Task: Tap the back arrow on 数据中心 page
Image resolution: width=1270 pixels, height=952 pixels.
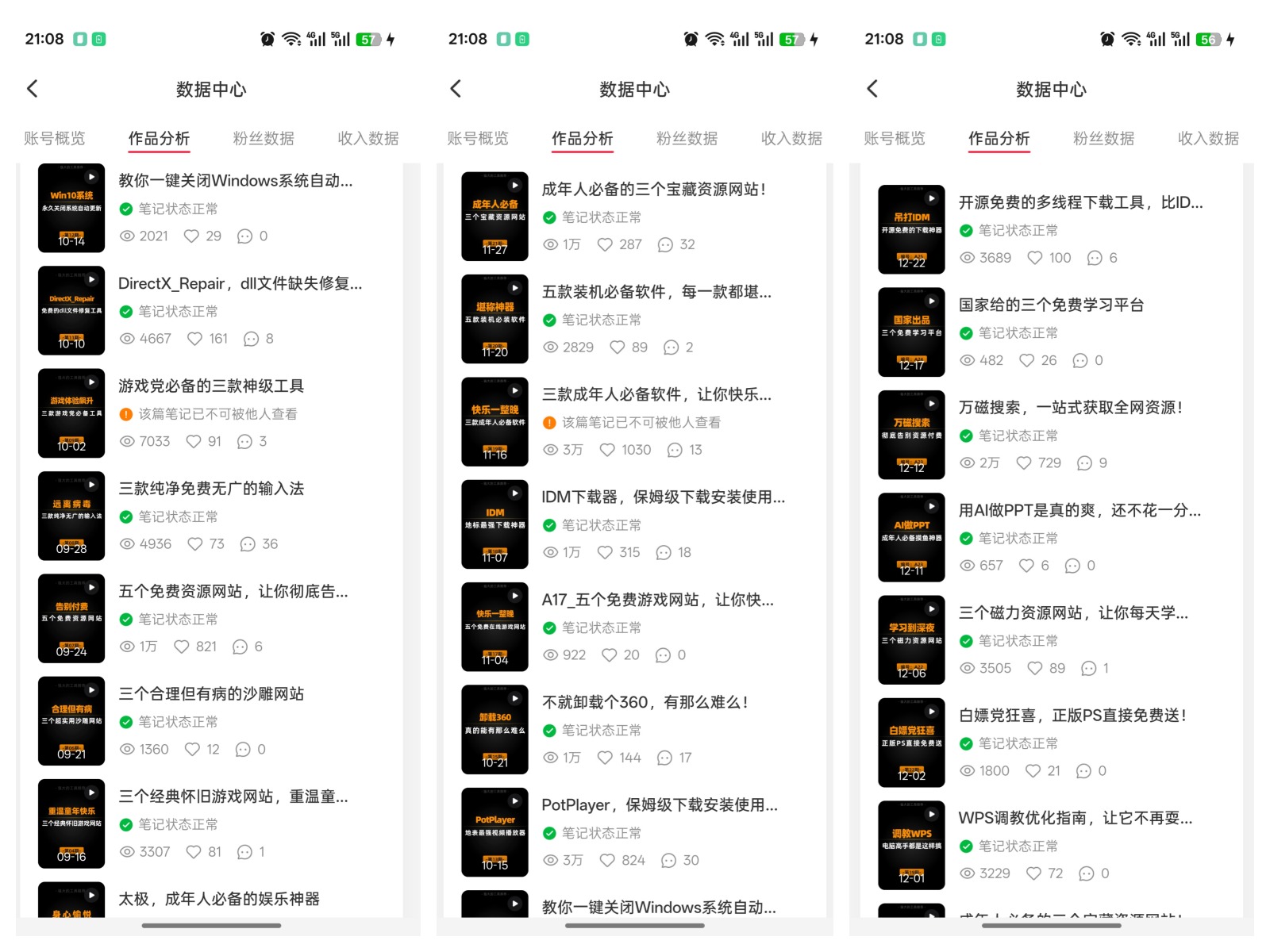Action: coord(32,89)
